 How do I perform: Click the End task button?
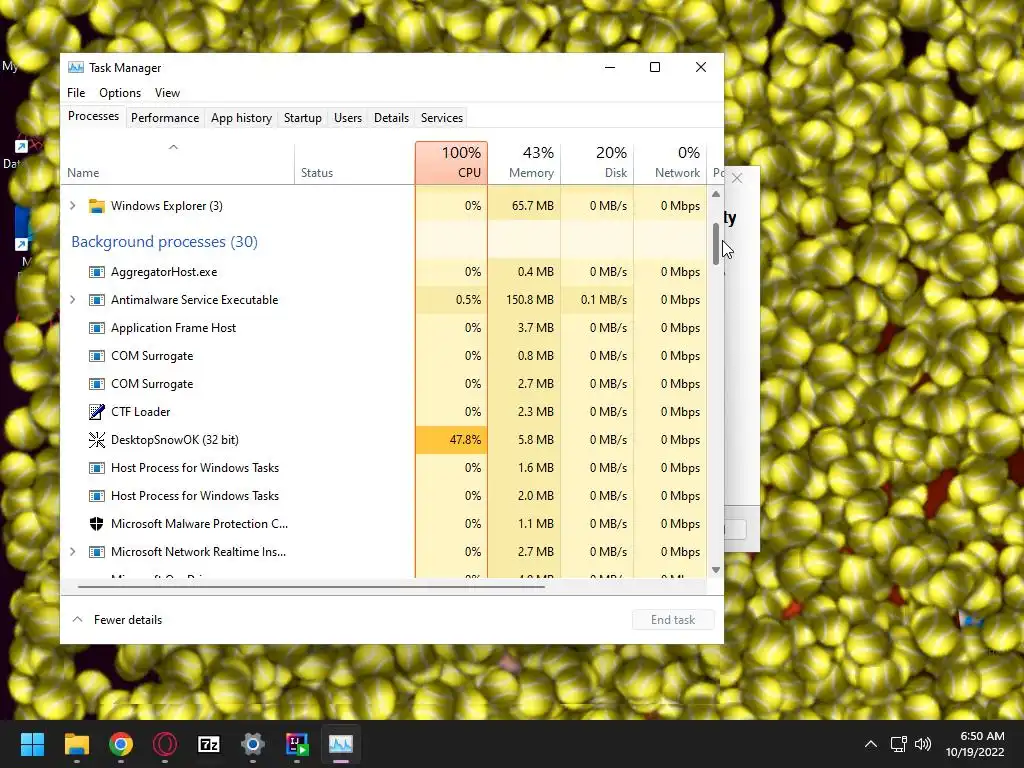pos(673,620)
